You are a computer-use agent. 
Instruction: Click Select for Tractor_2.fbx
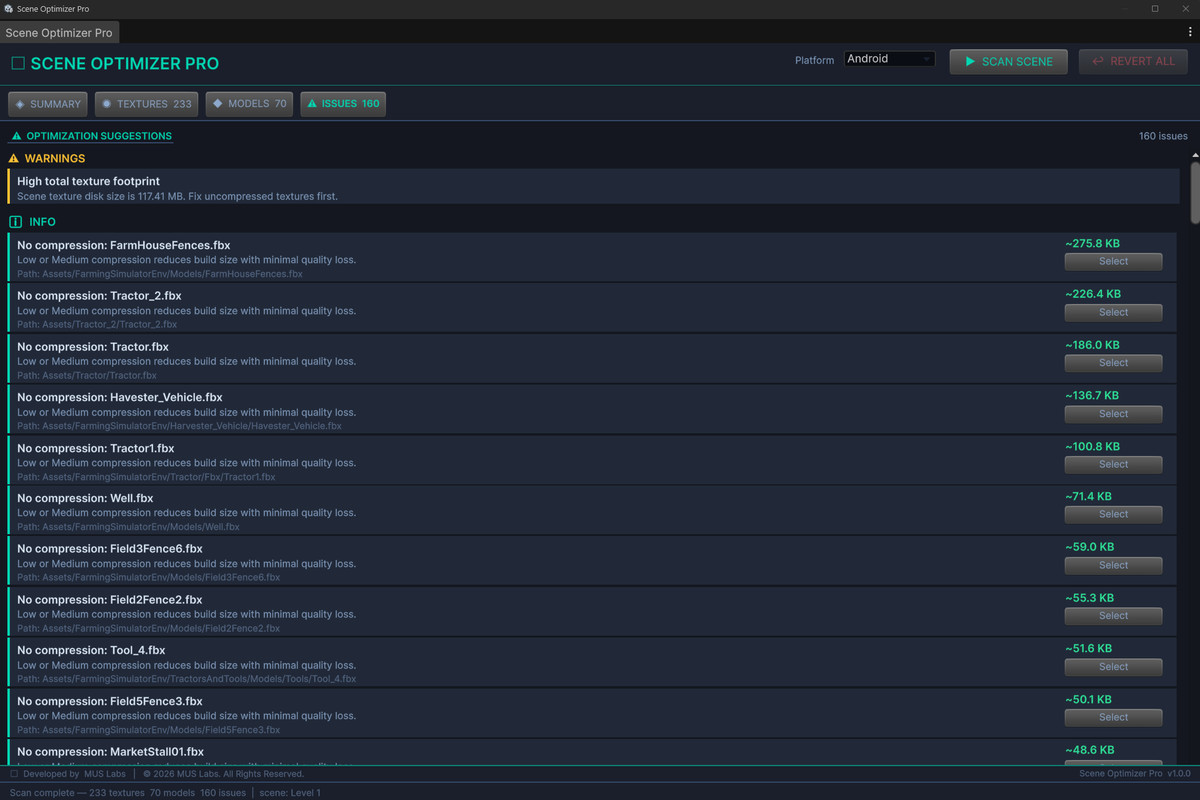1113,312
